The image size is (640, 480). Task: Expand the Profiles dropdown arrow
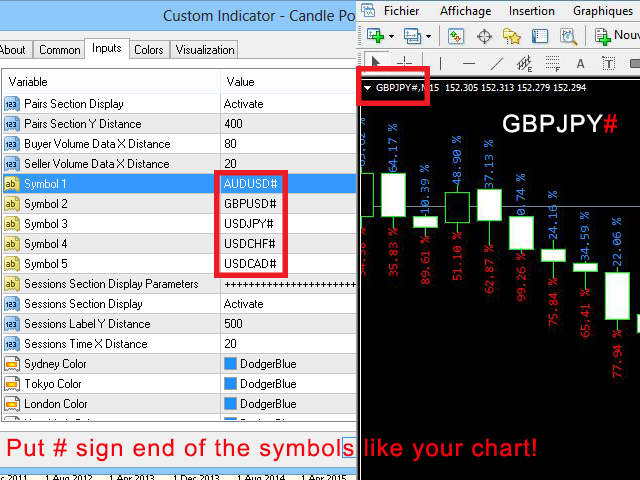(x=428, y=36)
